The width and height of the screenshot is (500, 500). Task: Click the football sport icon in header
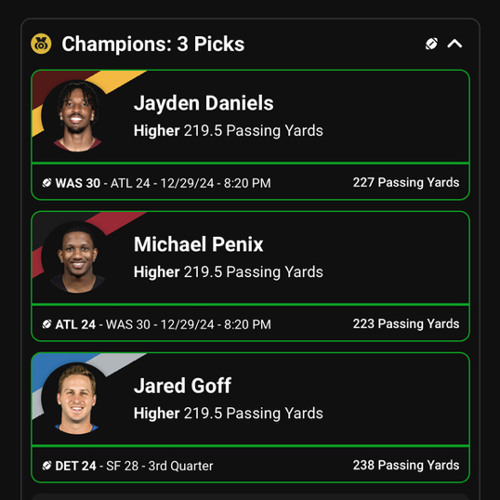click(x=432, y=44)
